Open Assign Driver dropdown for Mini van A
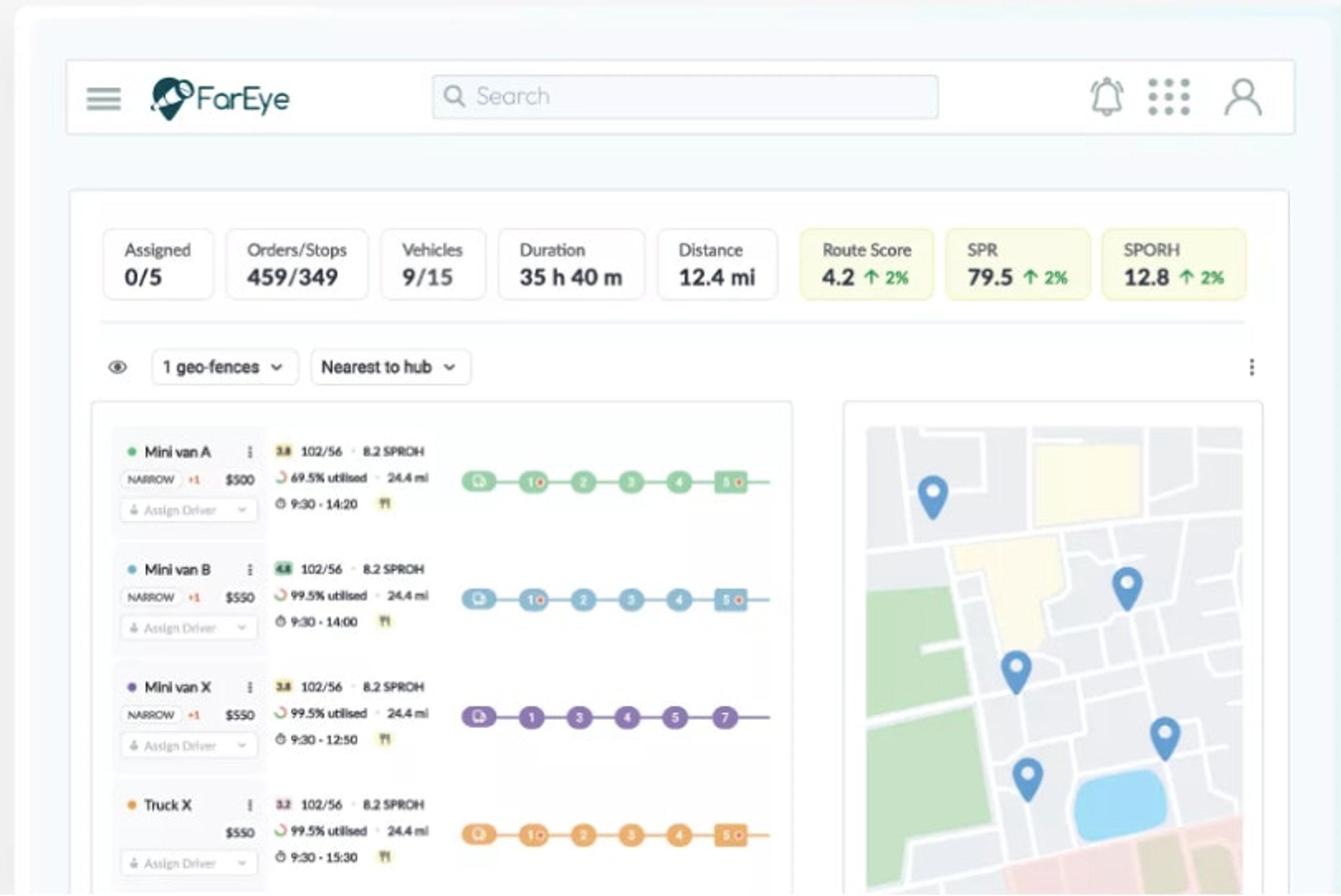Image resolution: width=1341 pixels, height=896 pixels. coord(189,510)
